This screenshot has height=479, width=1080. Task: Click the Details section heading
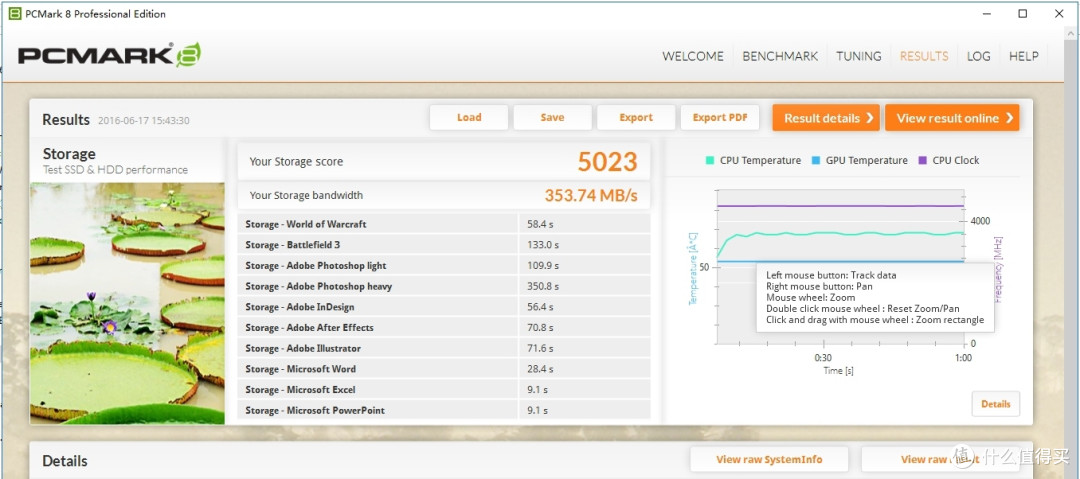[65, 460]
